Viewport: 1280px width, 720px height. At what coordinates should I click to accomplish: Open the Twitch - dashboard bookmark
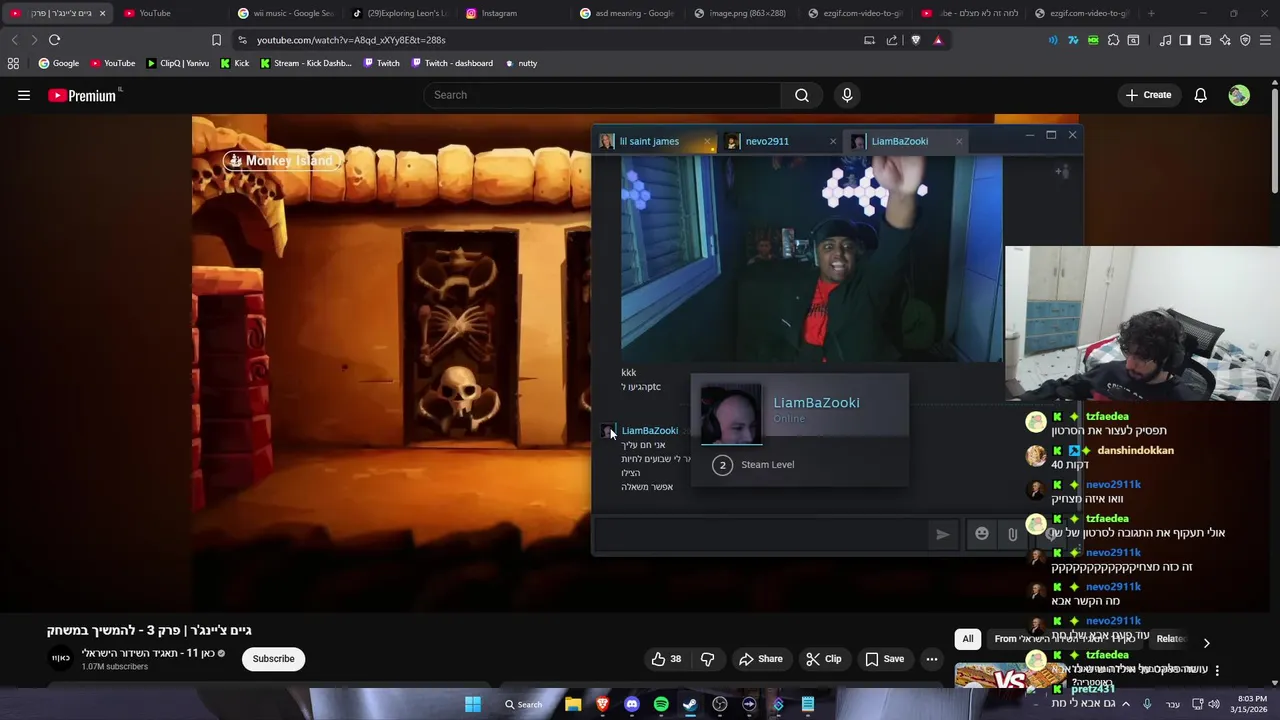[x=451, y=63]
